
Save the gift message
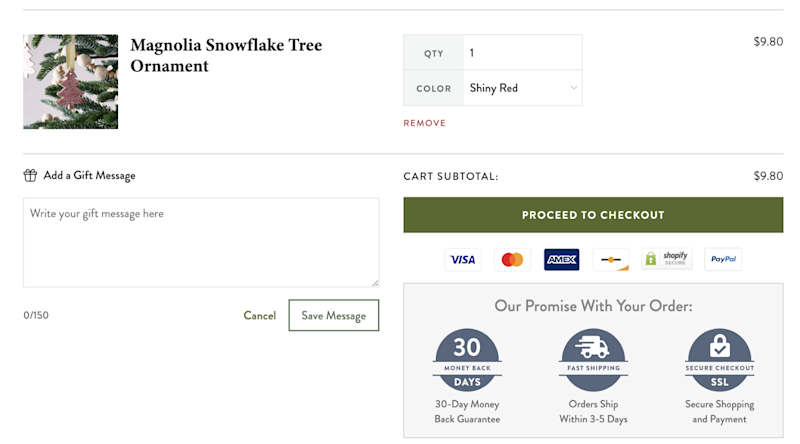(333, 315)
